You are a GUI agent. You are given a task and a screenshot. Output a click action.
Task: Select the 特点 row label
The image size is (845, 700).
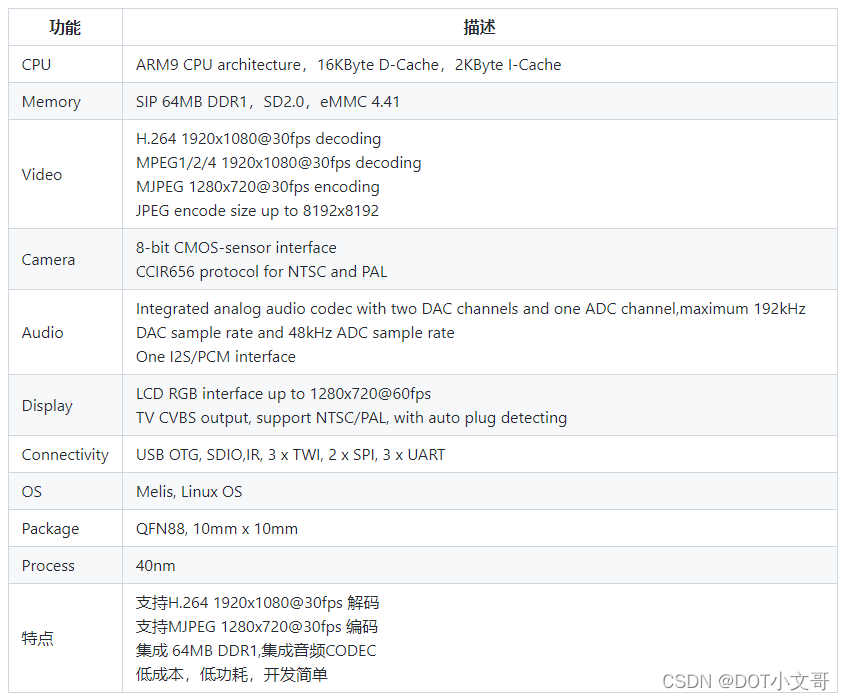point(37,639)
